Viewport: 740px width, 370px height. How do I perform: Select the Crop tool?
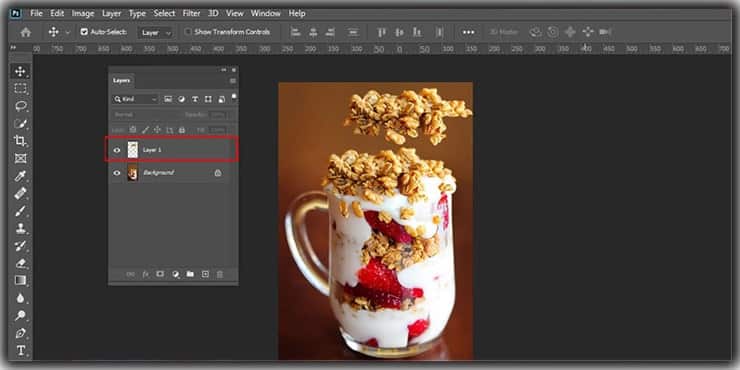[20, 141]
